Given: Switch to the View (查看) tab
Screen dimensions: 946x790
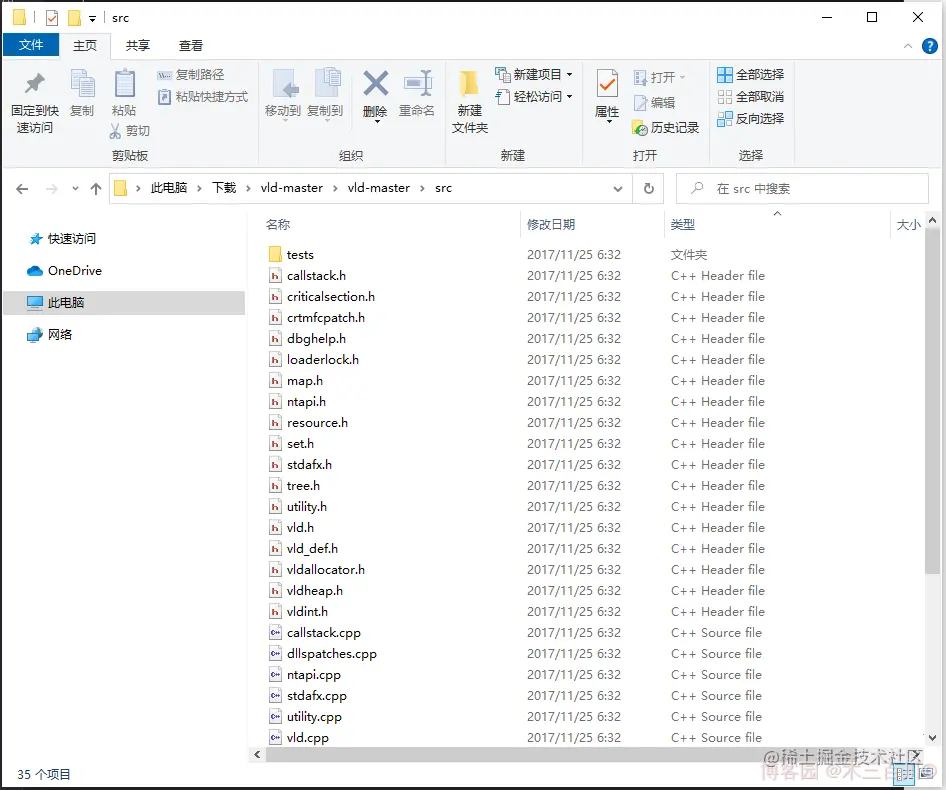Looking at the screenshot, I should tap(191, 45).
